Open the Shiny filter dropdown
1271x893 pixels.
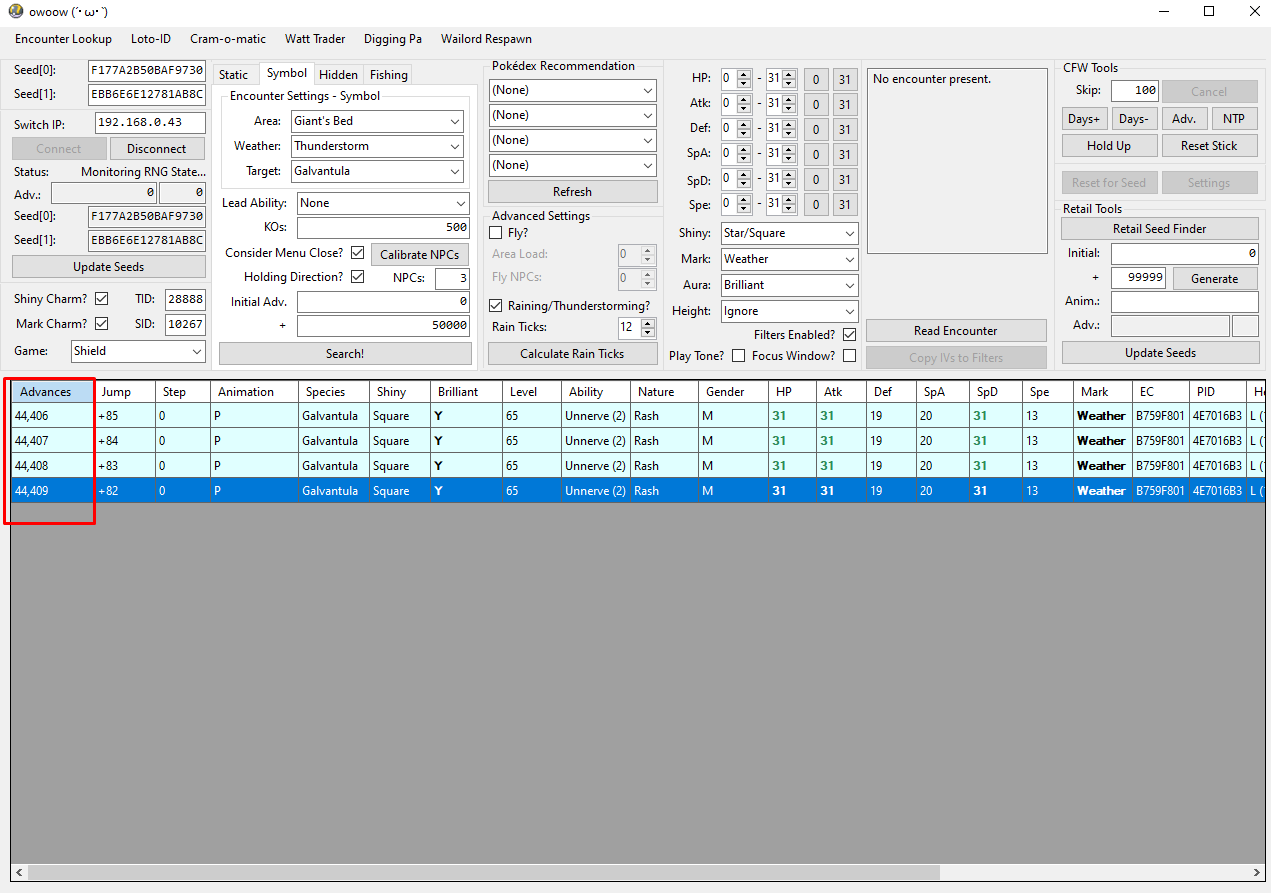790,233
